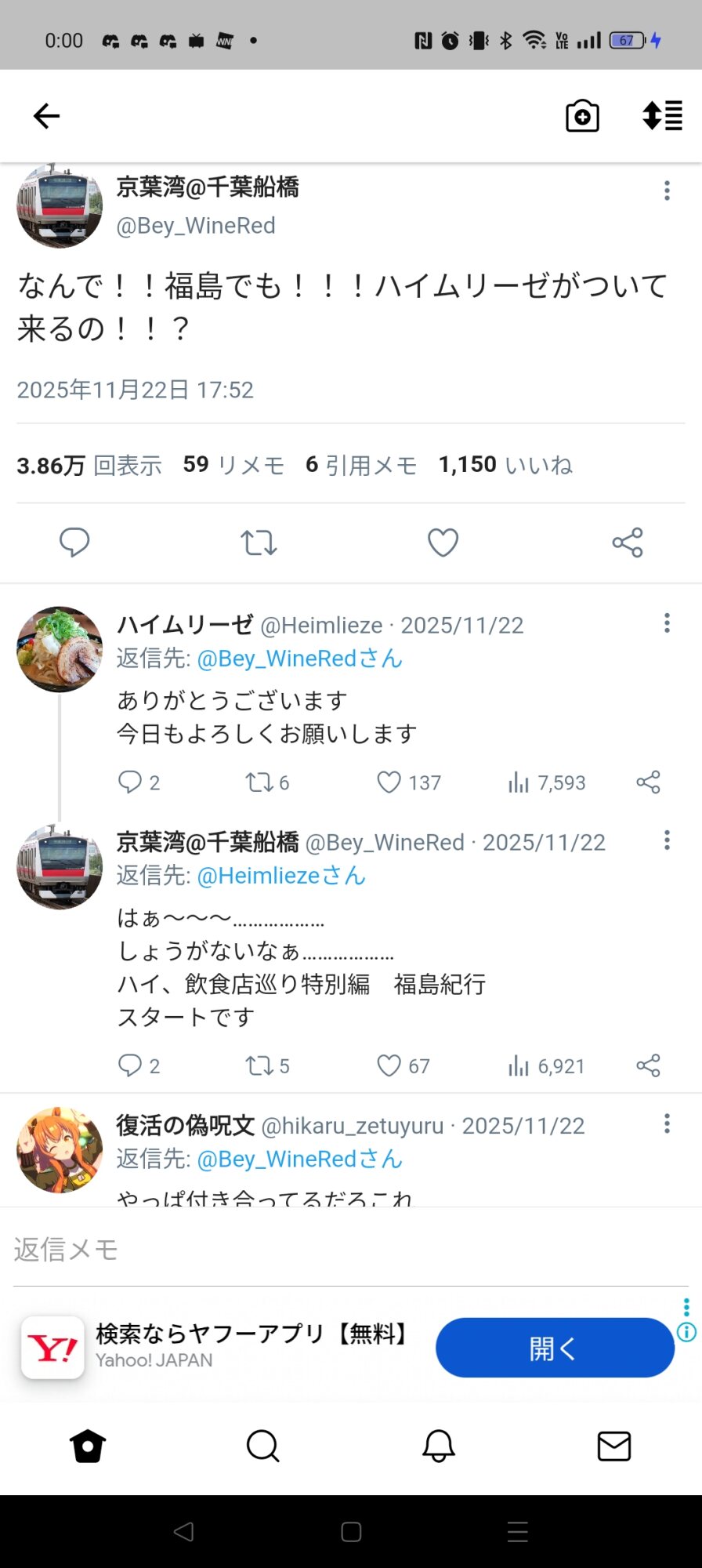Reply to the main post via bubble icon
Viewport: 702px width, 1568px height.
(x=75, y=543)
